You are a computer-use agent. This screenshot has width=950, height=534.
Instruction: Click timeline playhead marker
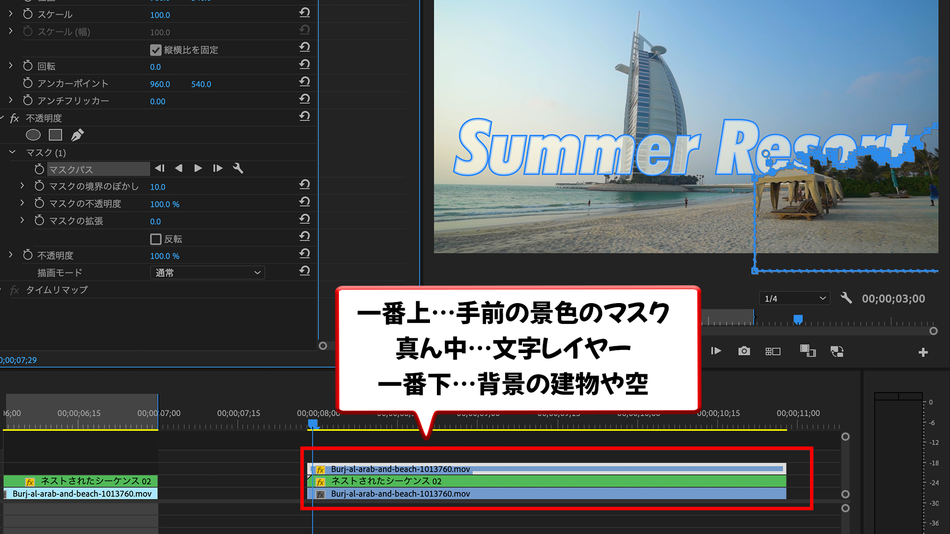[x=313, y=424]
